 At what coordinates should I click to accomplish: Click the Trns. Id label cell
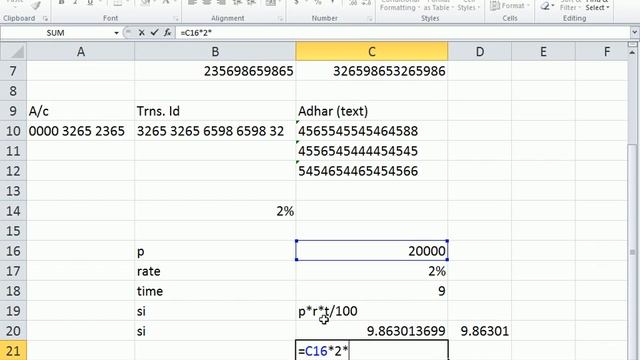coord(215,111)
